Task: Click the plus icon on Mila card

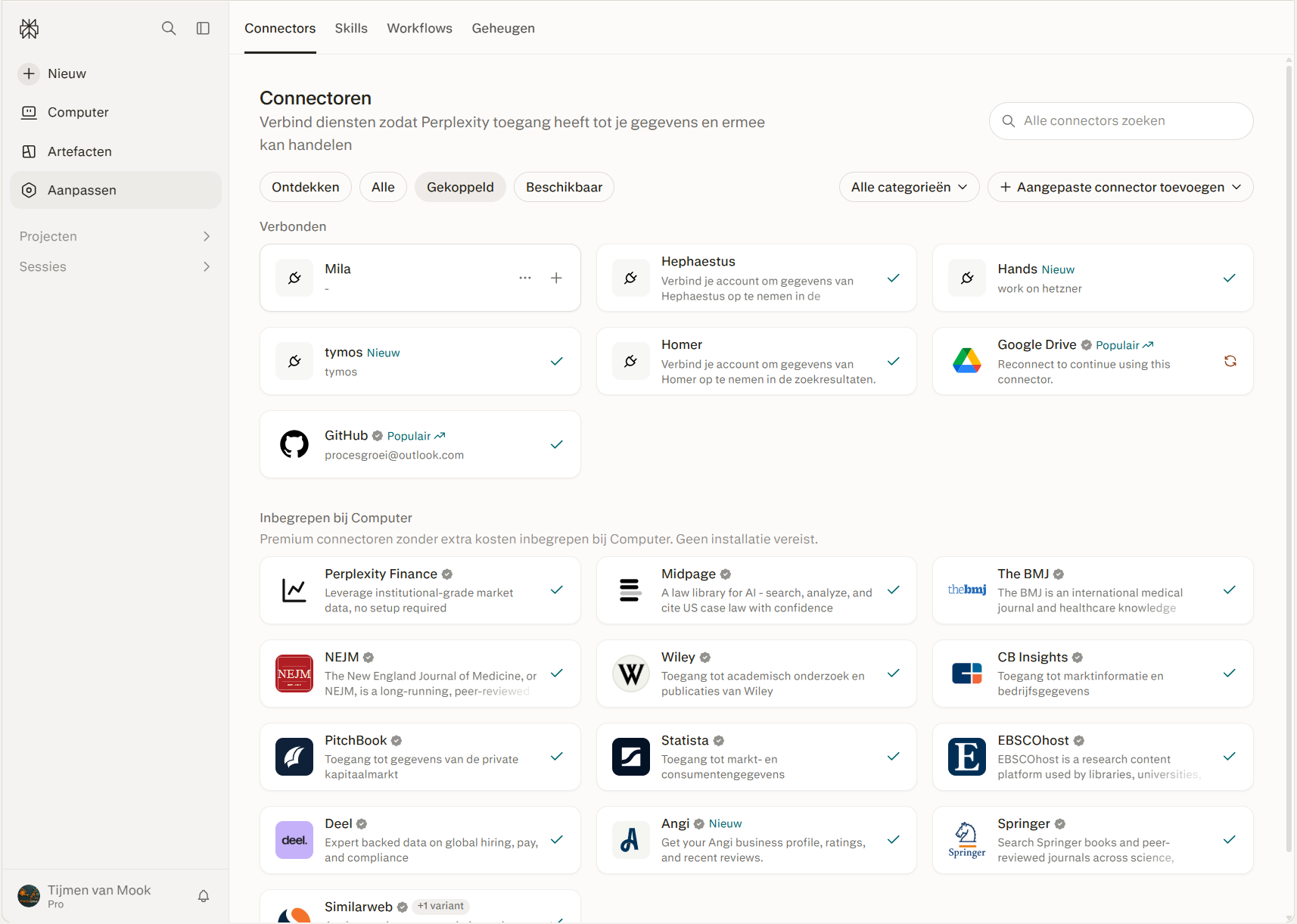Action: coord(556,278)
